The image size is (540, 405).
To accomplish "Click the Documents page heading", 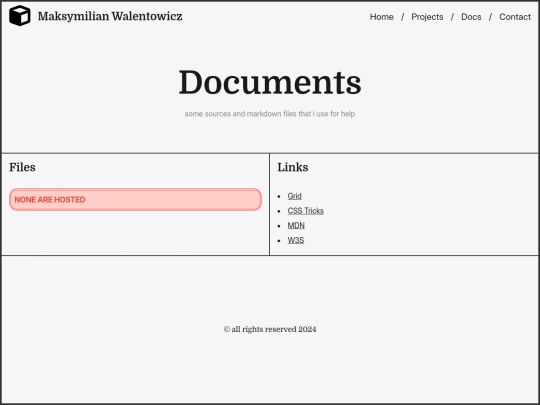I will 270,82.
